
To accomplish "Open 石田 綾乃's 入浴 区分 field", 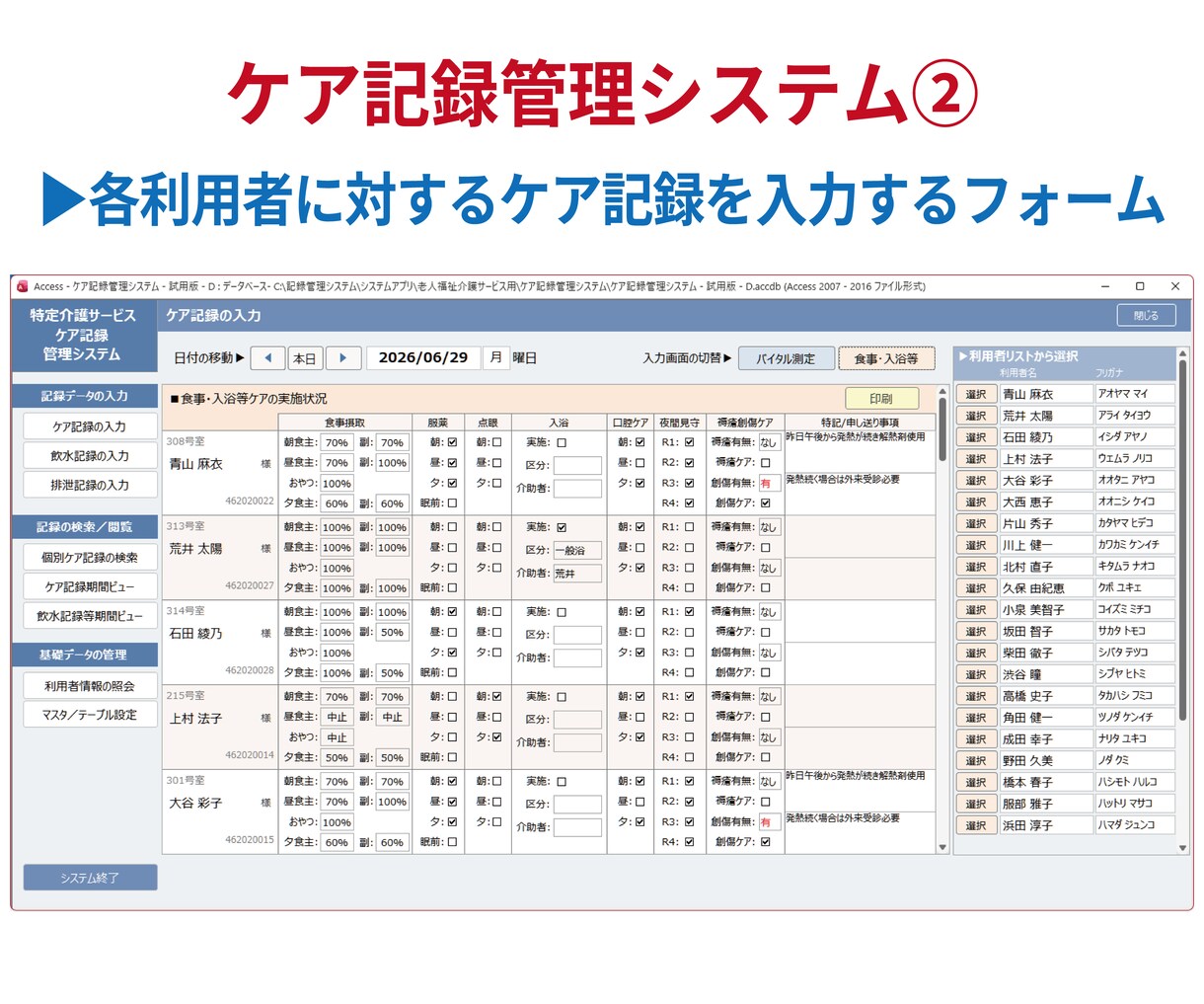I will coord(577,635).
